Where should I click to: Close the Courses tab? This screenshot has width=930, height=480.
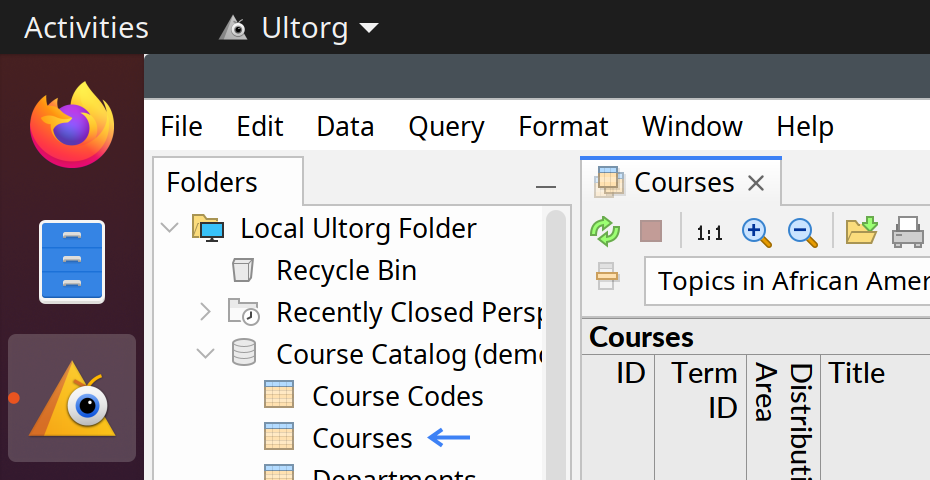click(756, 183)
